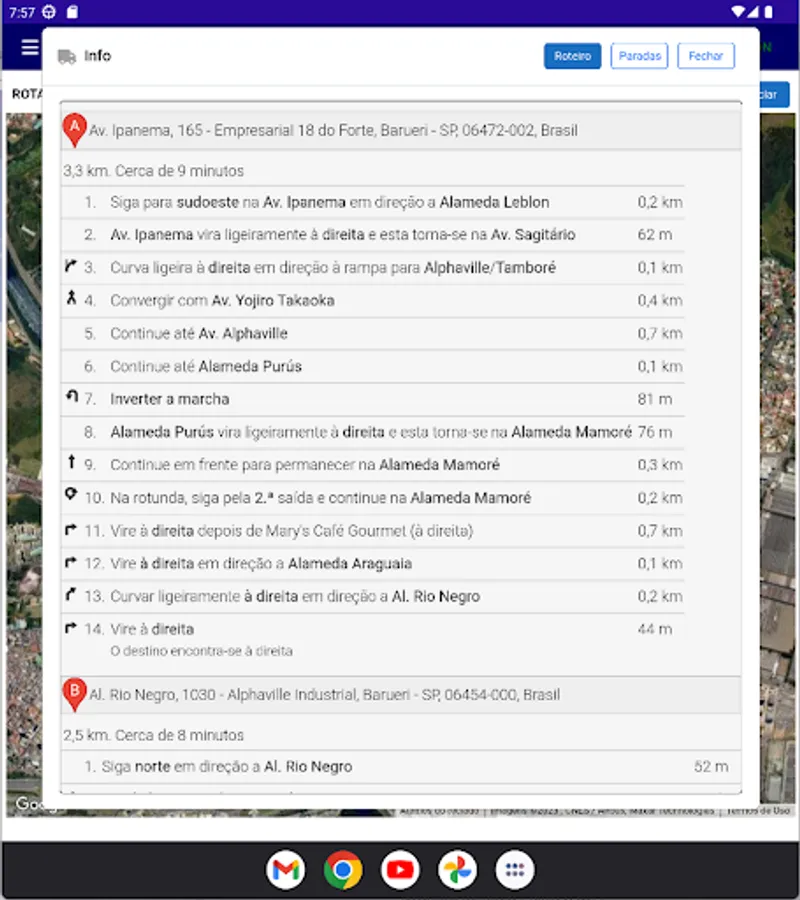
Task: Launch Chrome from the dock
Action: tap(343, 870)
